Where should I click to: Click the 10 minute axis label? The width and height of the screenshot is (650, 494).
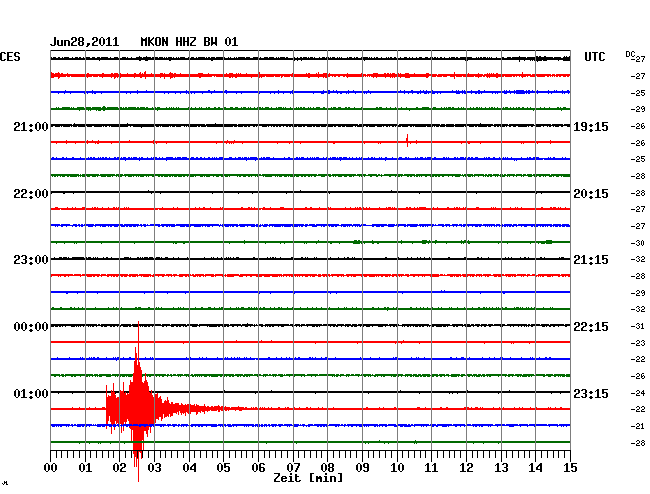[x=397, y=467]
